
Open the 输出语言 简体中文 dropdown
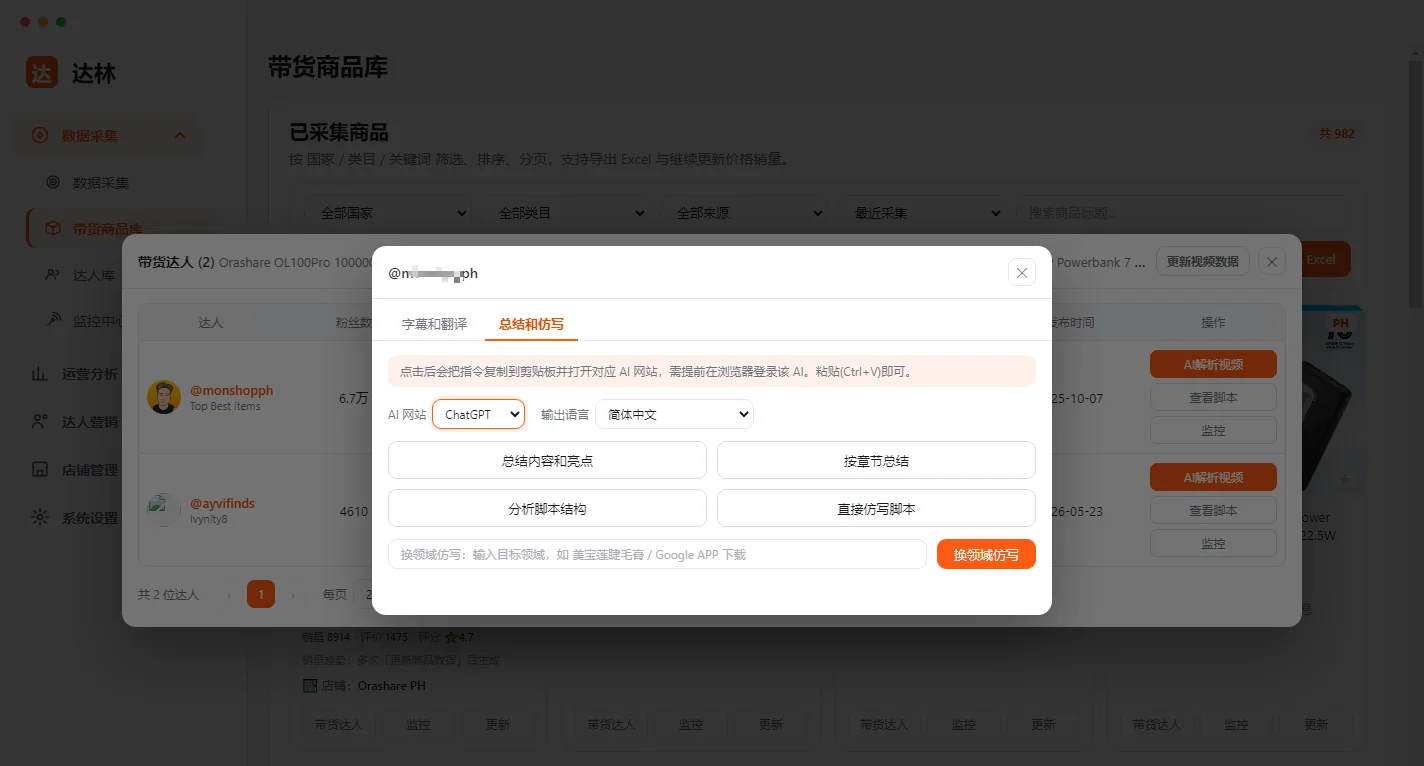674,414
